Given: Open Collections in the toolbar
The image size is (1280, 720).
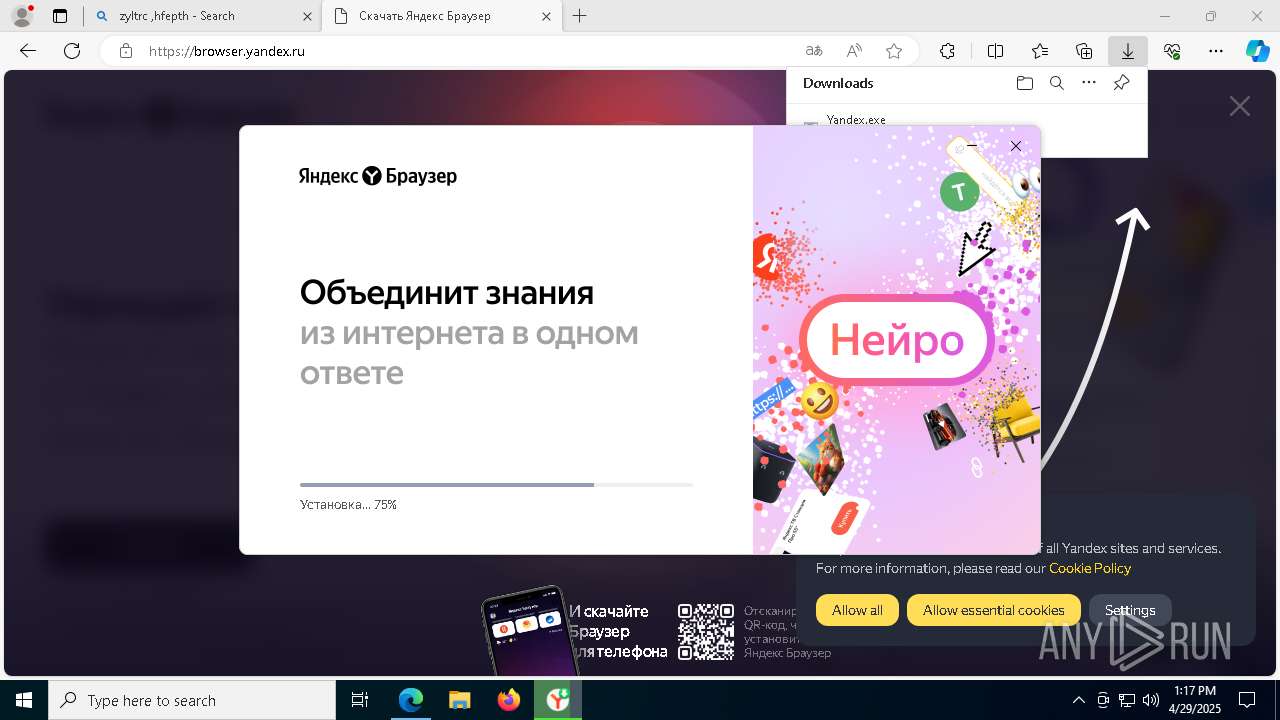Looking at the screenshot, I should point(1084,51).
